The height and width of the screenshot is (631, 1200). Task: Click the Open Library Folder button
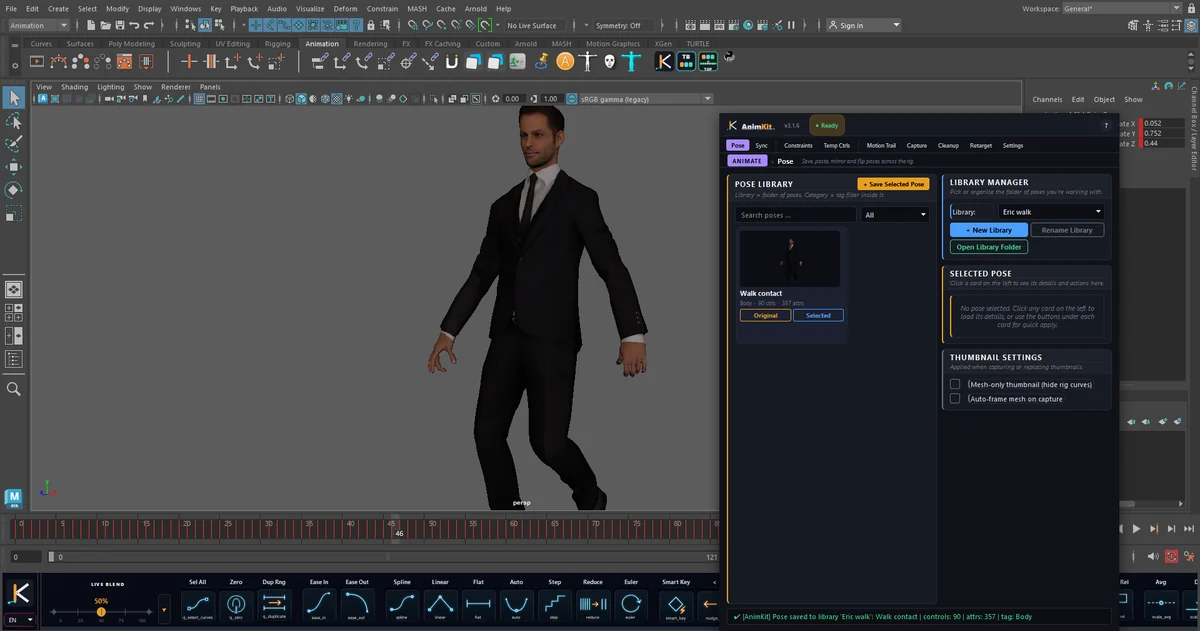click(x=989, y=247)
